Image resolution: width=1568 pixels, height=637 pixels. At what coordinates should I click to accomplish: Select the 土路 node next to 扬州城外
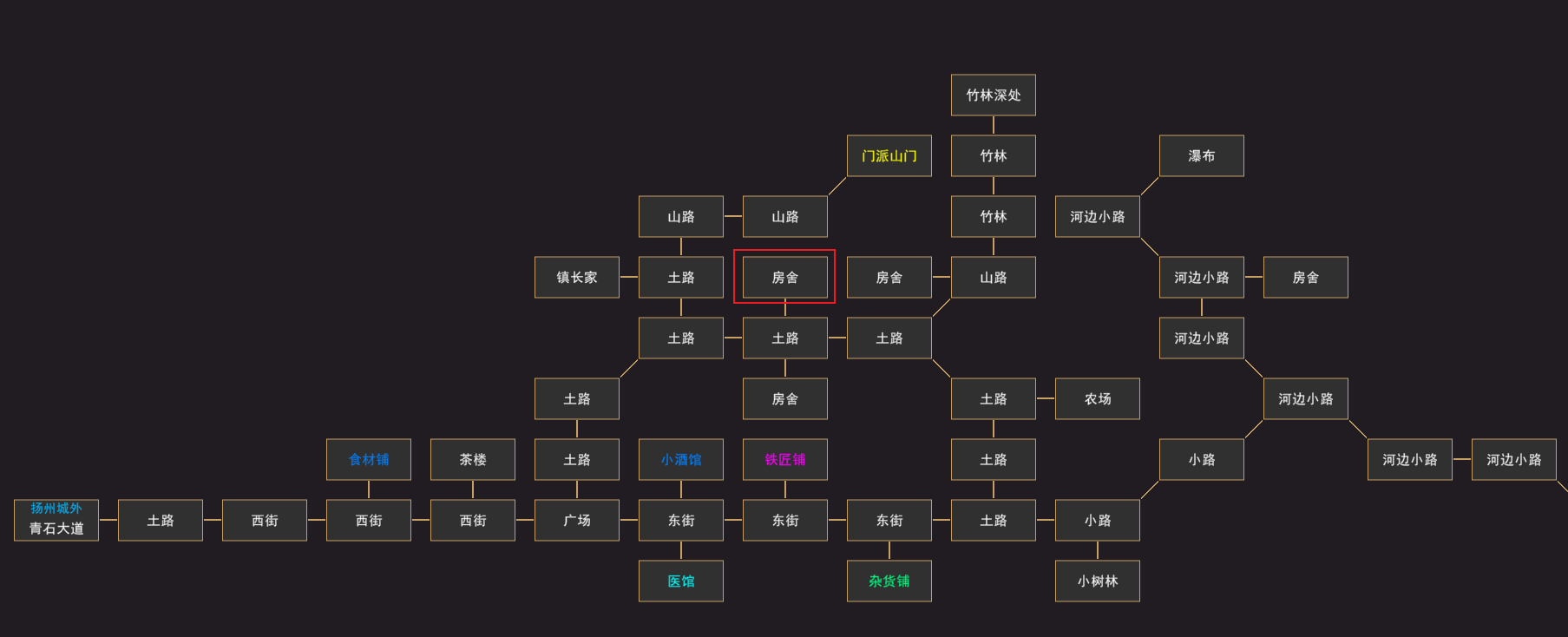[160, 520]
